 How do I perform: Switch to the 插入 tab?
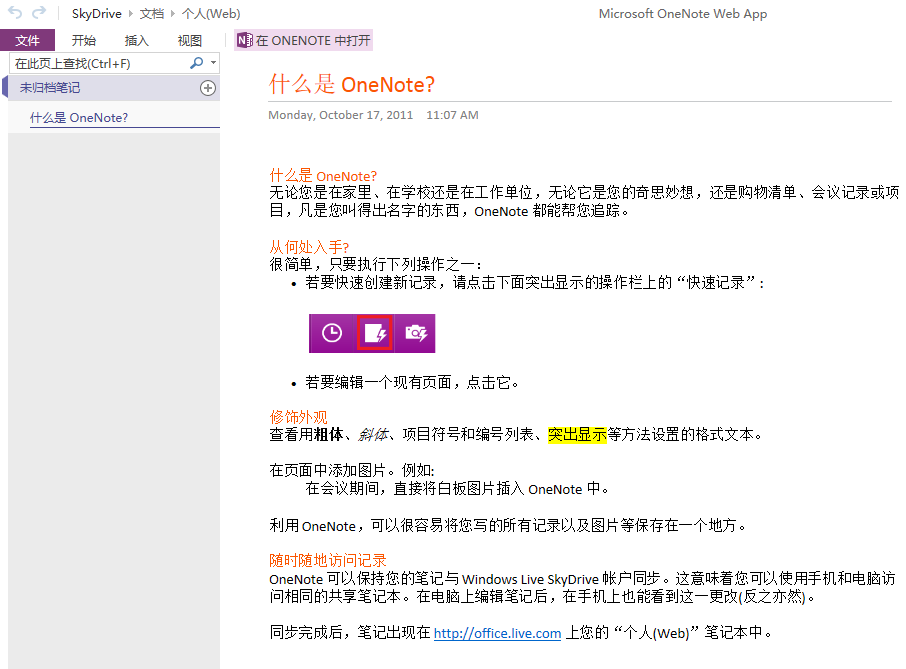point(136,40)
